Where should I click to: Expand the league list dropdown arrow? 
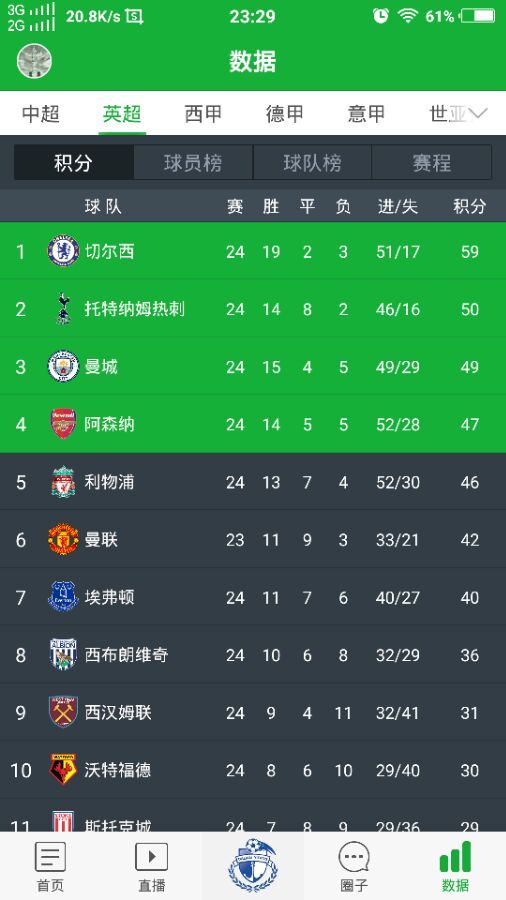[478, 113]
